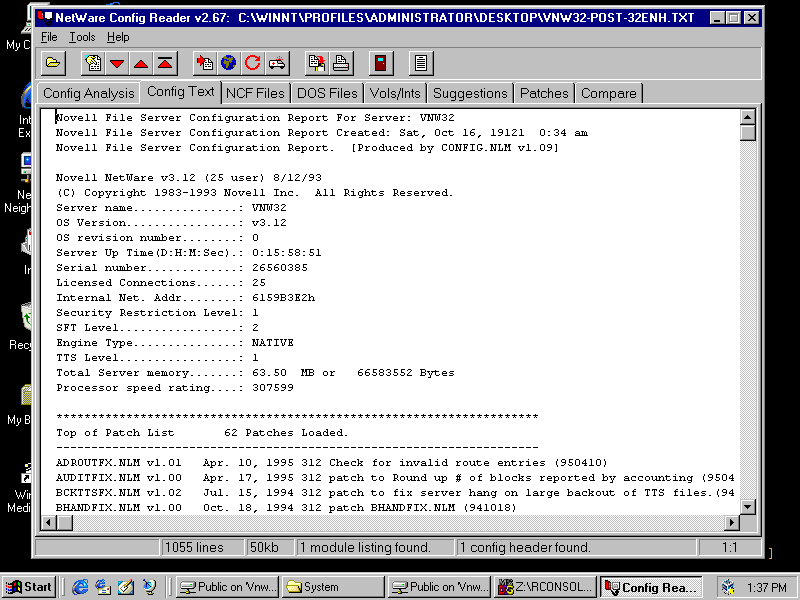Click the Config Rea... taskbar button
Image resolution: width=800 pixels, height=600 pixels.
tap(651, 587)
